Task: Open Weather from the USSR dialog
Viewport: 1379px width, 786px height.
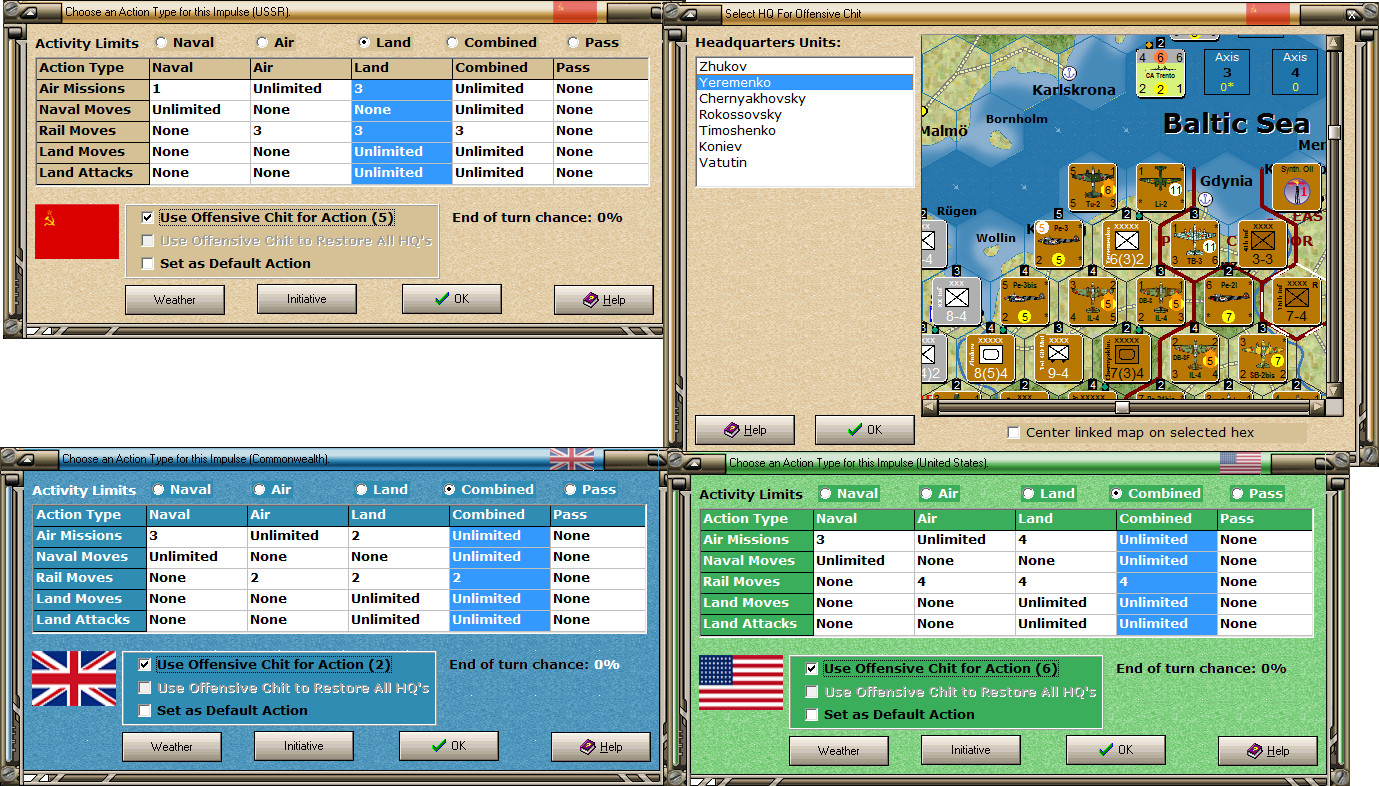Action: (175, 300)
